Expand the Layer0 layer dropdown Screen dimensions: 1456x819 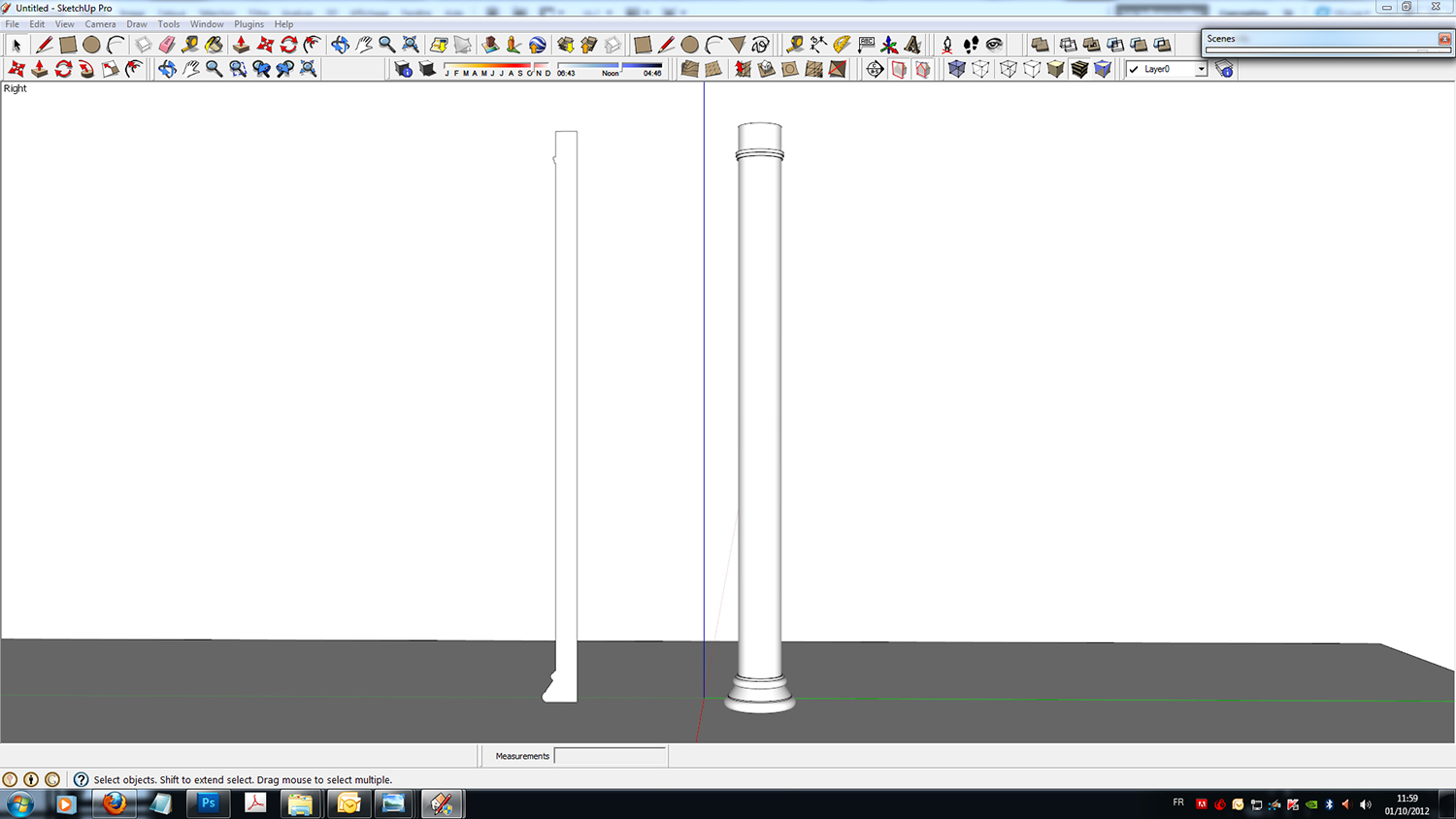tap(1201, 69)
